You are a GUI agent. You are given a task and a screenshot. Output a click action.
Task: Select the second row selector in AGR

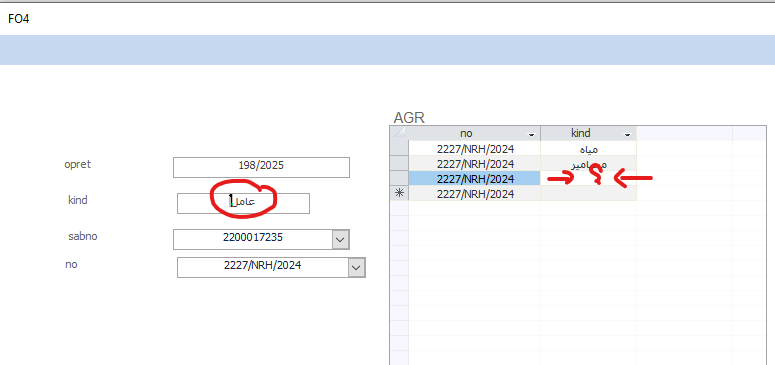coord(399,163)
